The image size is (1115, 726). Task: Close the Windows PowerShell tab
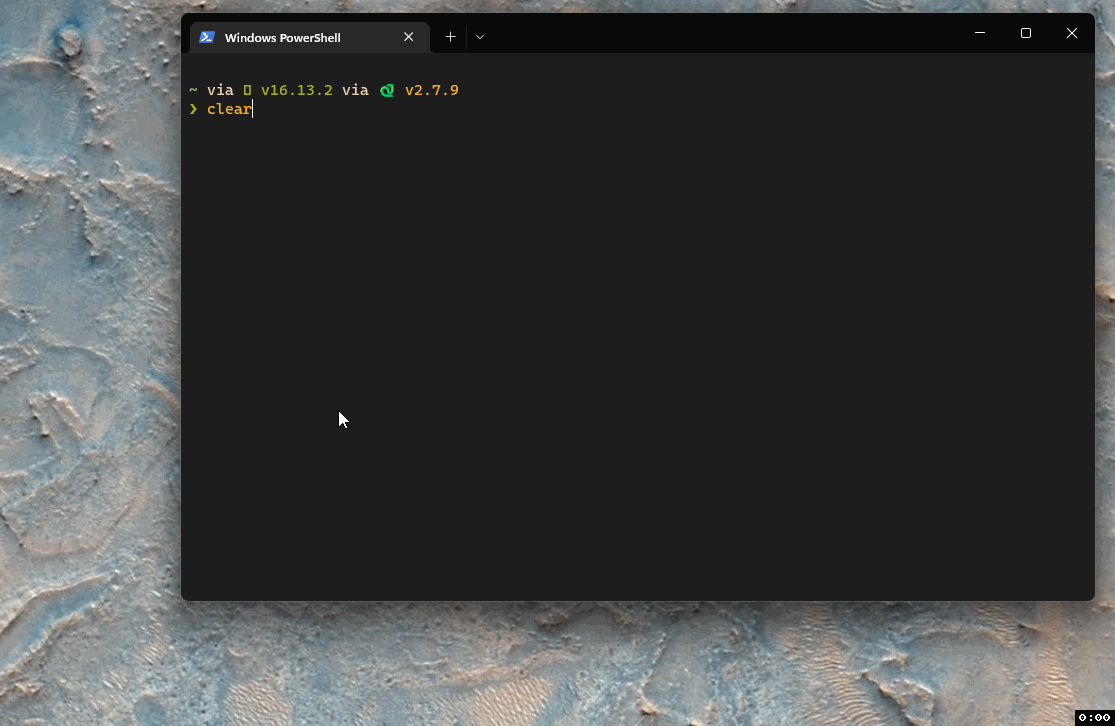click(x=408, y=37)
